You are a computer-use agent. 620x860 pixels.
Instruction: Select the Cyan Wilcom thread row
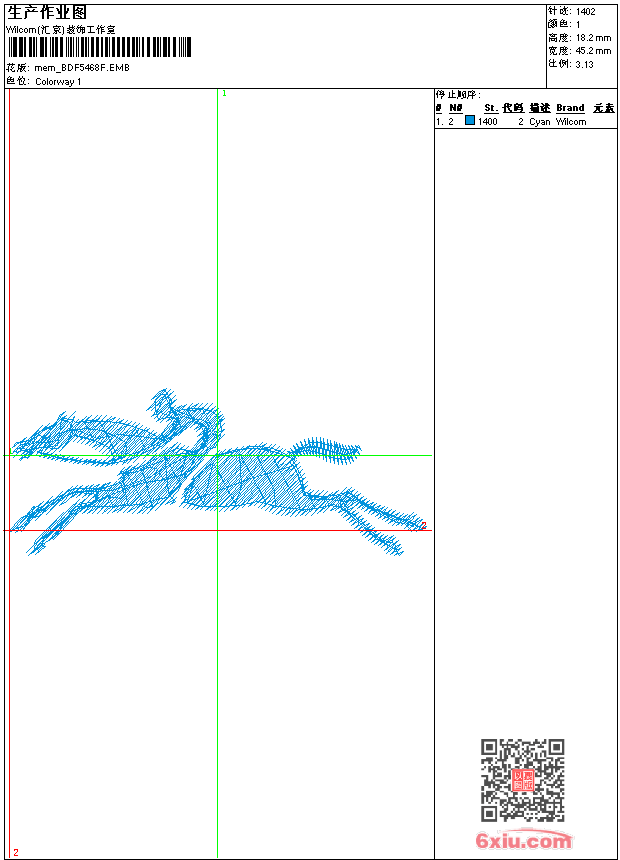coord(525,122)
